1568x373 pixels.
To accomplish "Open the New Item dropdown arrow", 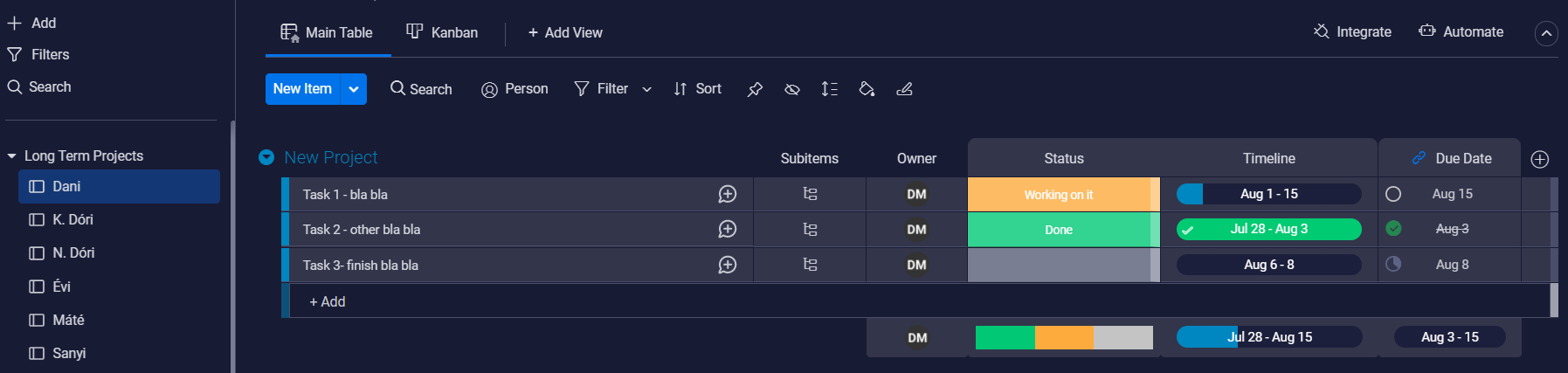I will coord(354,89).
